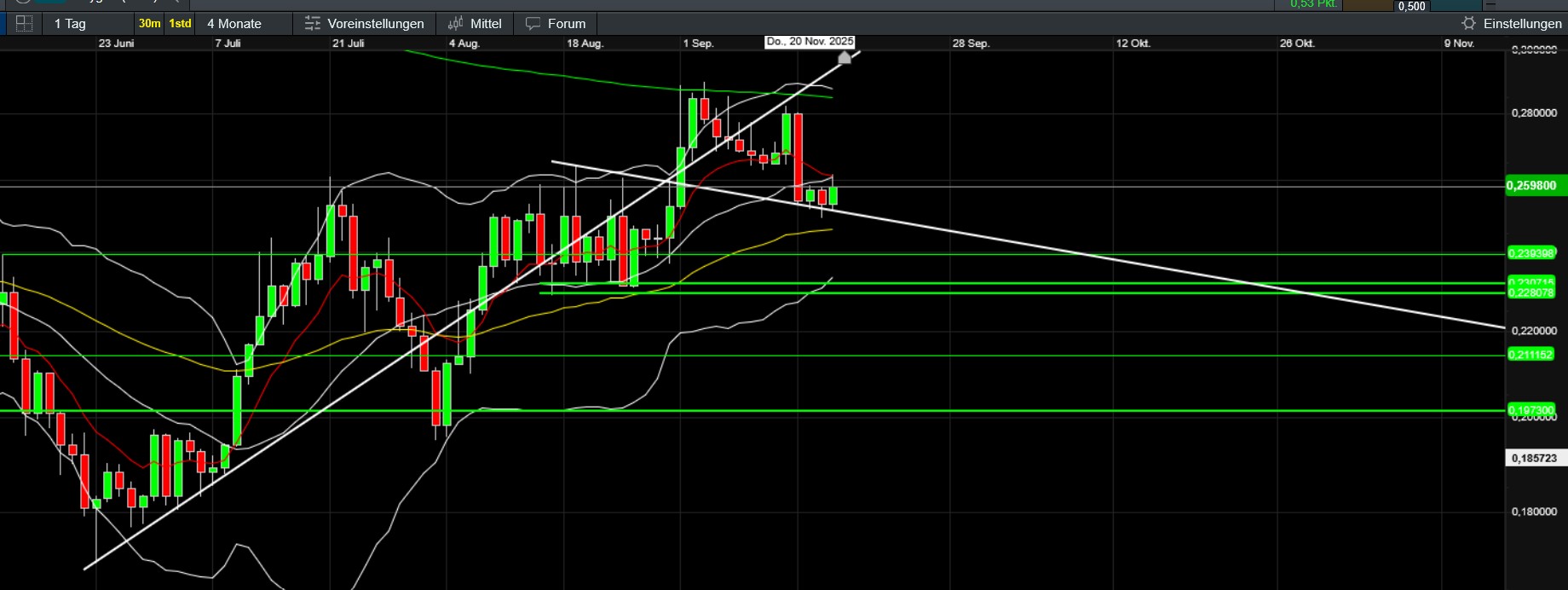Image resolution: width=1568 pixels, height=590 pixels.
Task: Open the Mittel price type menu
Action: [476, 24]
